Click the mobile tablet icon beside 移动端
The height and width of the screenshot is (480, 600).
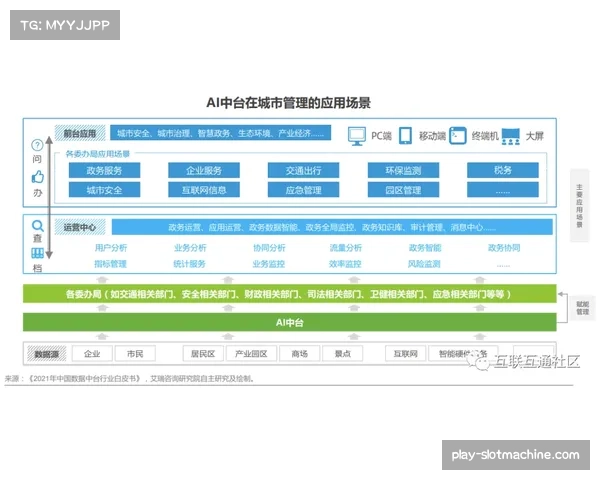[x=406, y=136]
